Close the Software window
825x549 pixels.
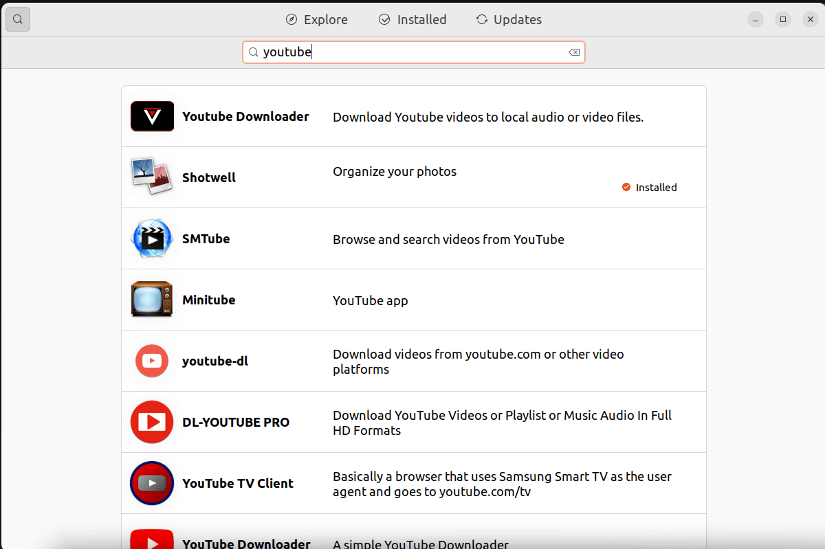click(810, 19)
